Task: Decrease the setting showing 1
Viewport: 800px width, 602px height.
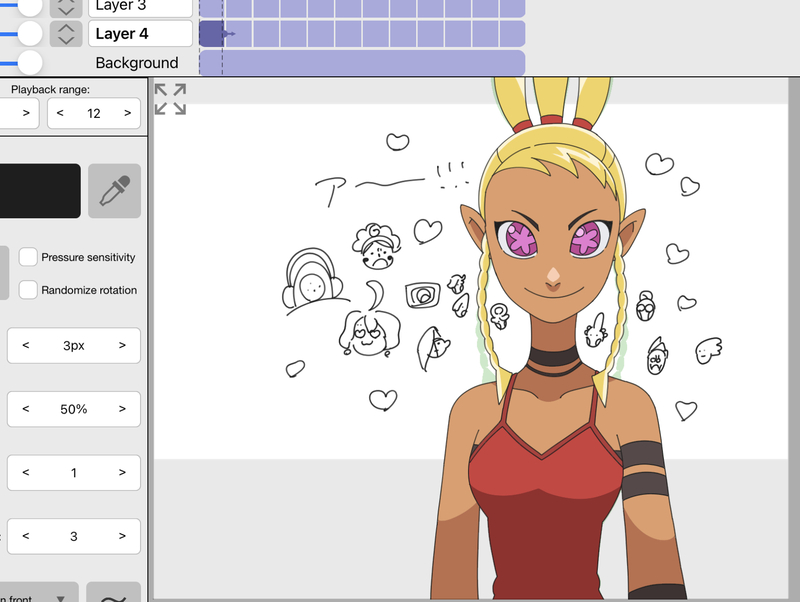Action: (x=26, y=472)
